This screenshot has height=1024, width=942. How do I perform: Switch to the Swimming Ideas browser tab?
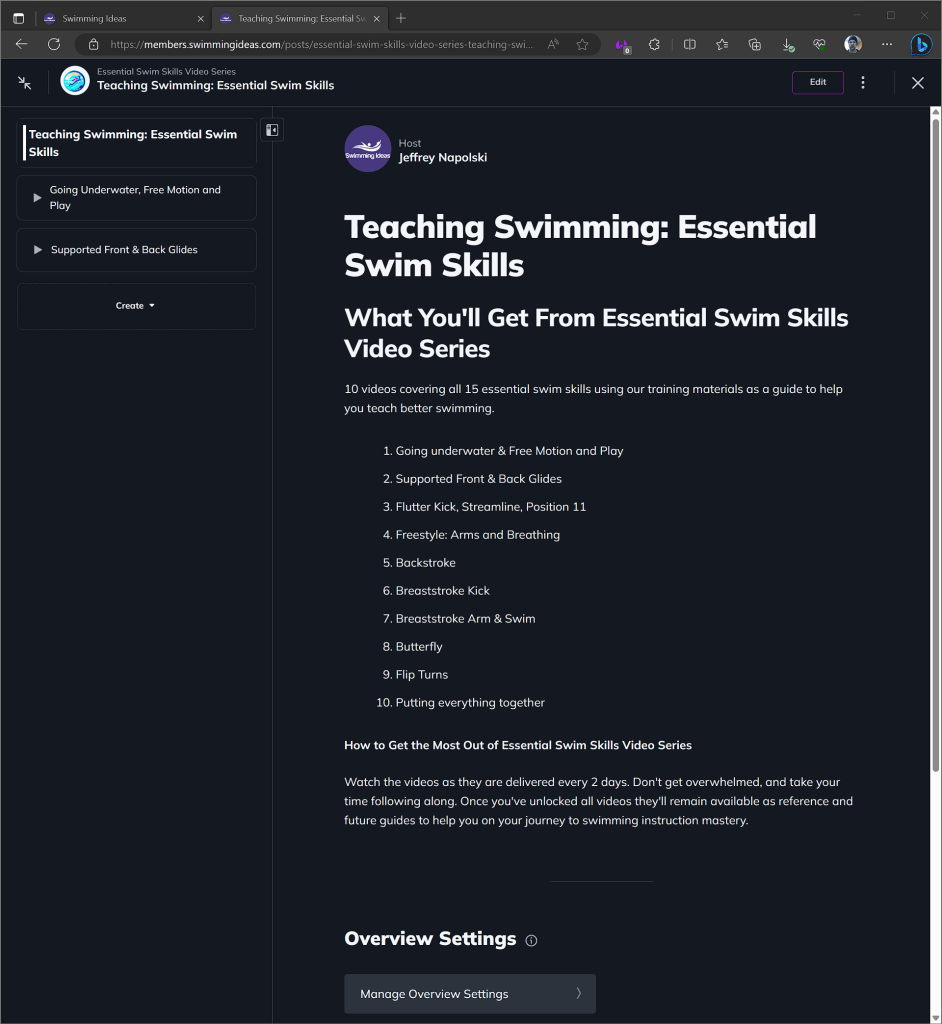pos(123,18)
